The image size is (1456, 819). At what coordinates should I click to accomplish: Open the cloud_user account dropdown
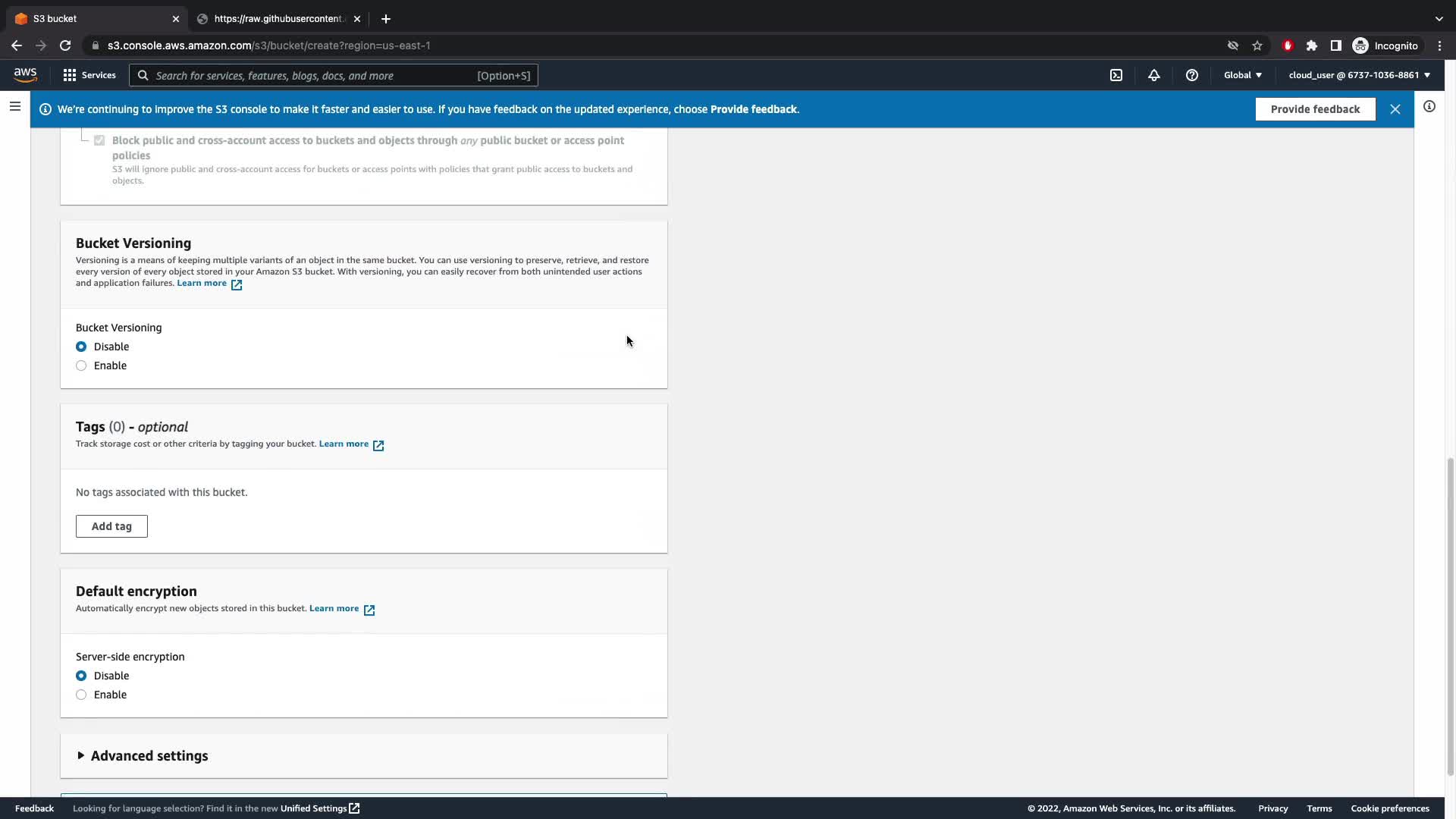pos(1359,75)
